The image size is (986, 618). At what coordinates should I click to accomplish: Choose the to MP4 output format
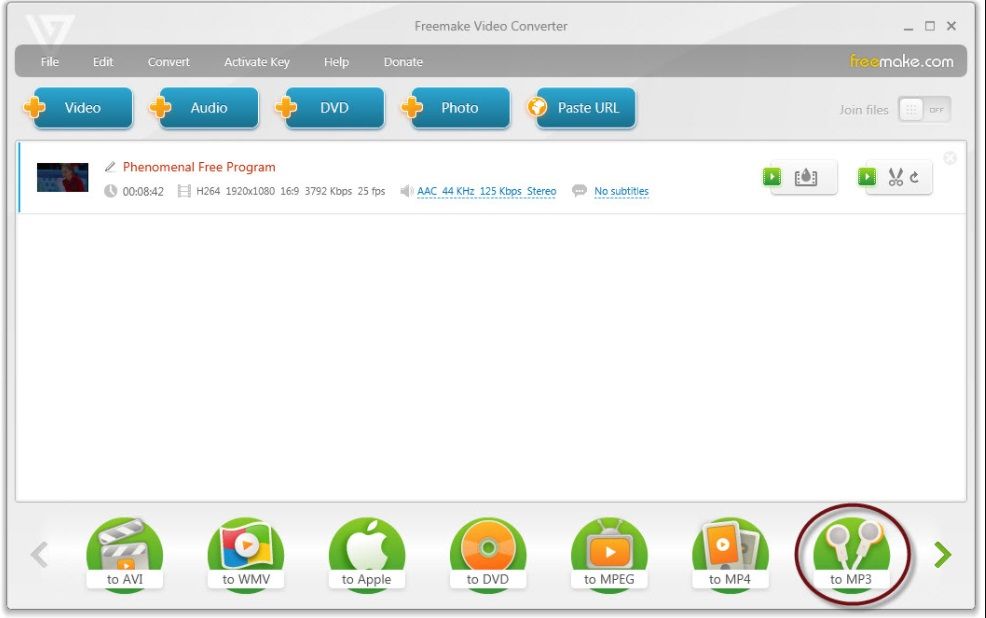pos(730,553)
